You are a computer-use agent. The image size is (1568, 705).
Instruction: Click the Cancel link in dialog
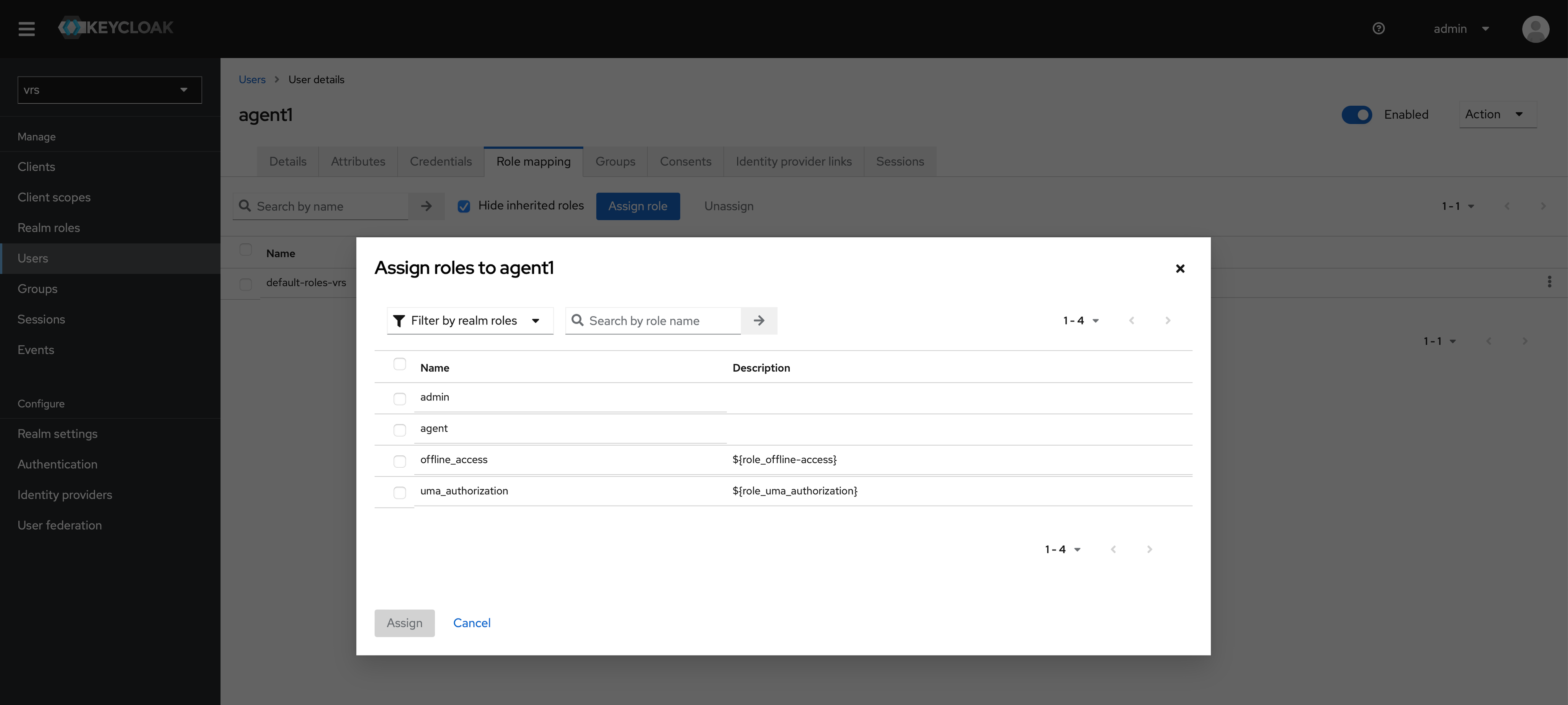pyautogui.click(x=472, y=623)
